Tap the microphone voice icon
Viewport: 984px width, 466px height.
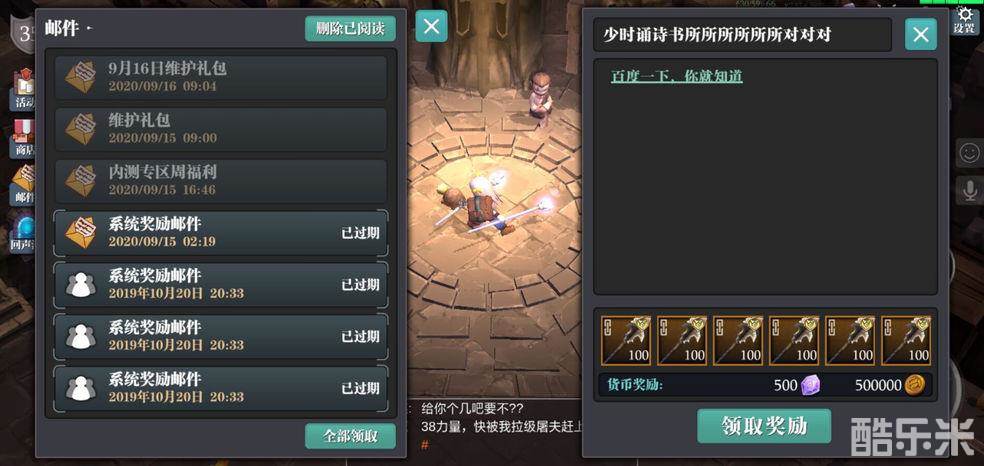click(x=970, y=190)
